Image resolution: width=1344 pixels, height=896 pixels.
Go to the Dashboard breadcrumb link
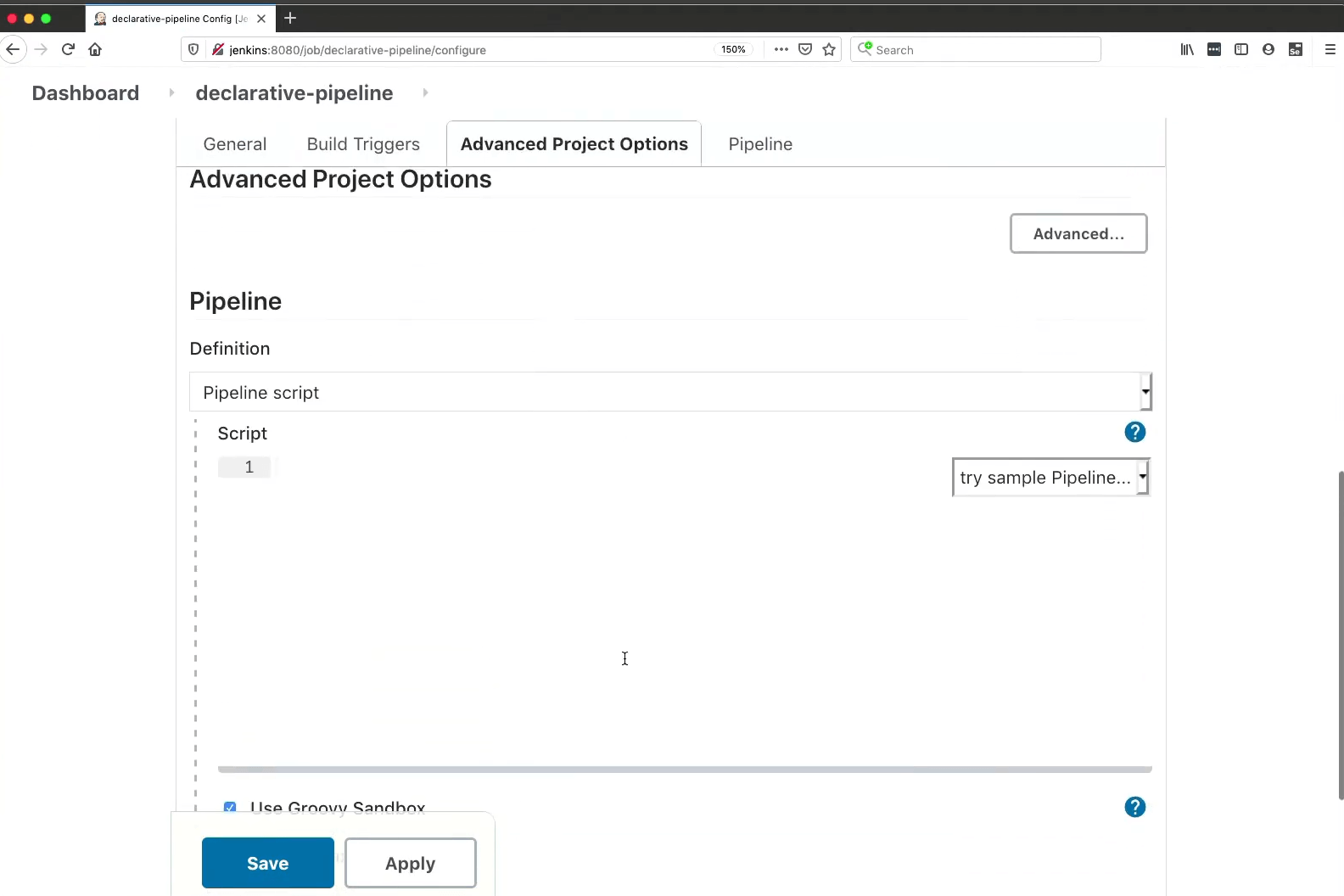(86, 92)
